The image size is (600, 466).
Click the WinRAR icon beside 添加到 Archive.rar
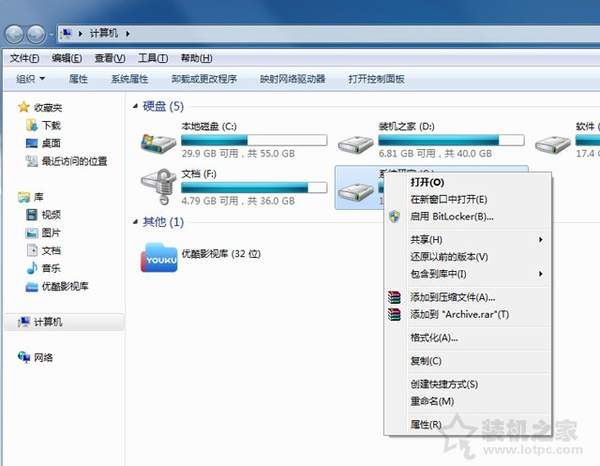pyautogui.click(x=394, y=314)
